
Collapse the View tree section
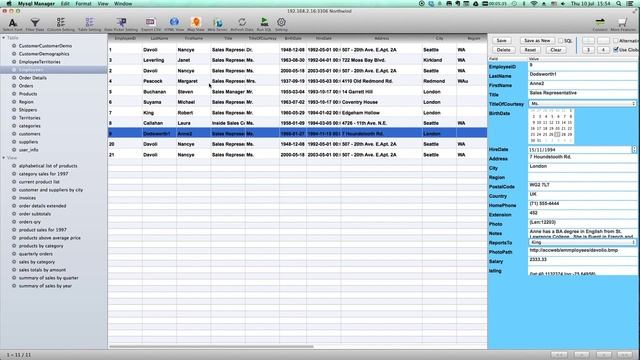point(4,158)
